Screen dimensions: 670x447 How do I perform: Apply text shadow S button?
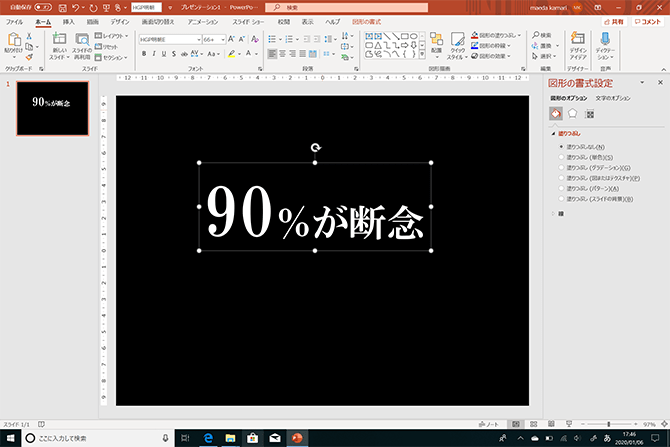click(x=174, y=54)
